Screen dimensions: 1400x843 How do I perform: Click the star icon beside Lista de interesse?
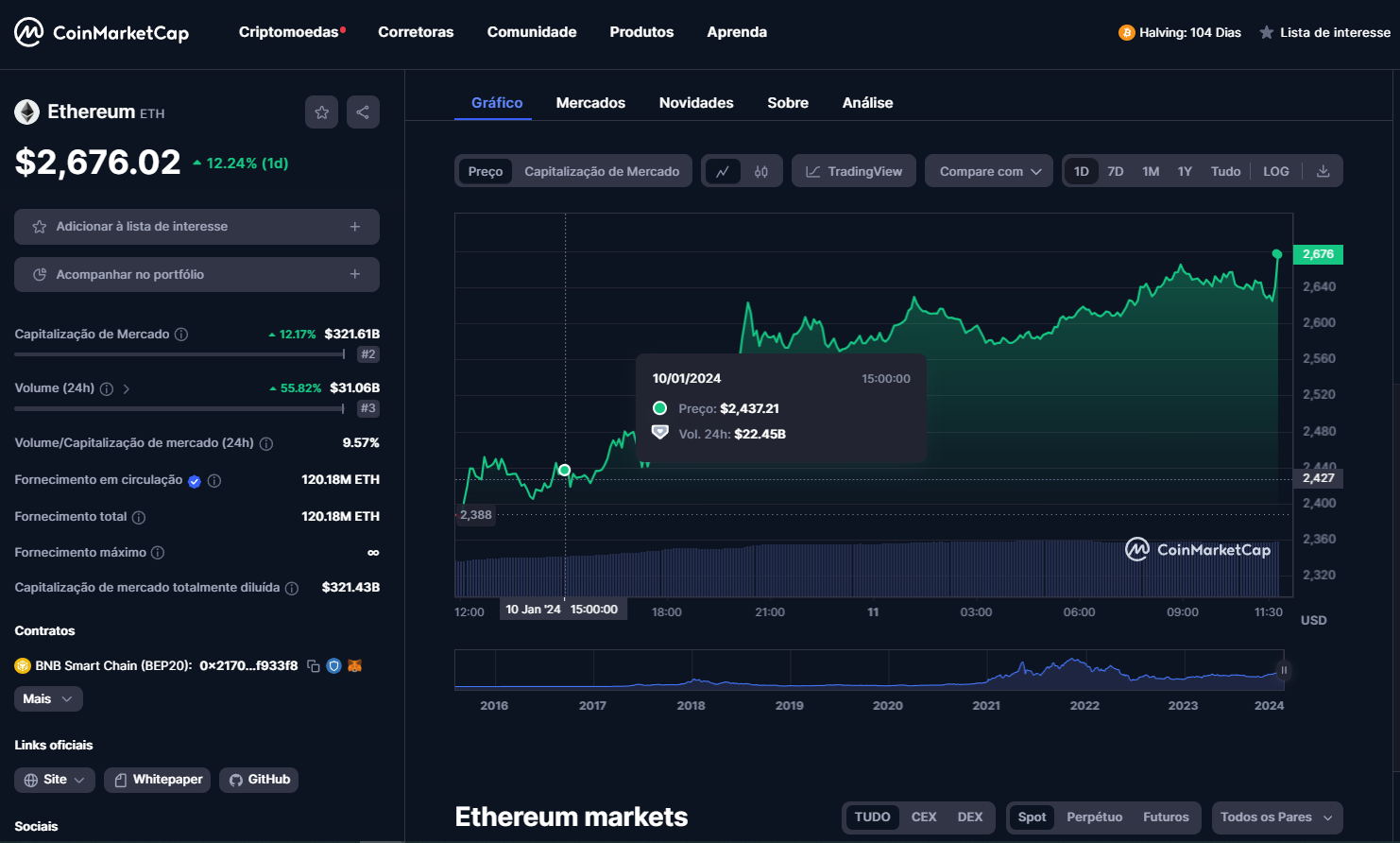click(1267, 32)
